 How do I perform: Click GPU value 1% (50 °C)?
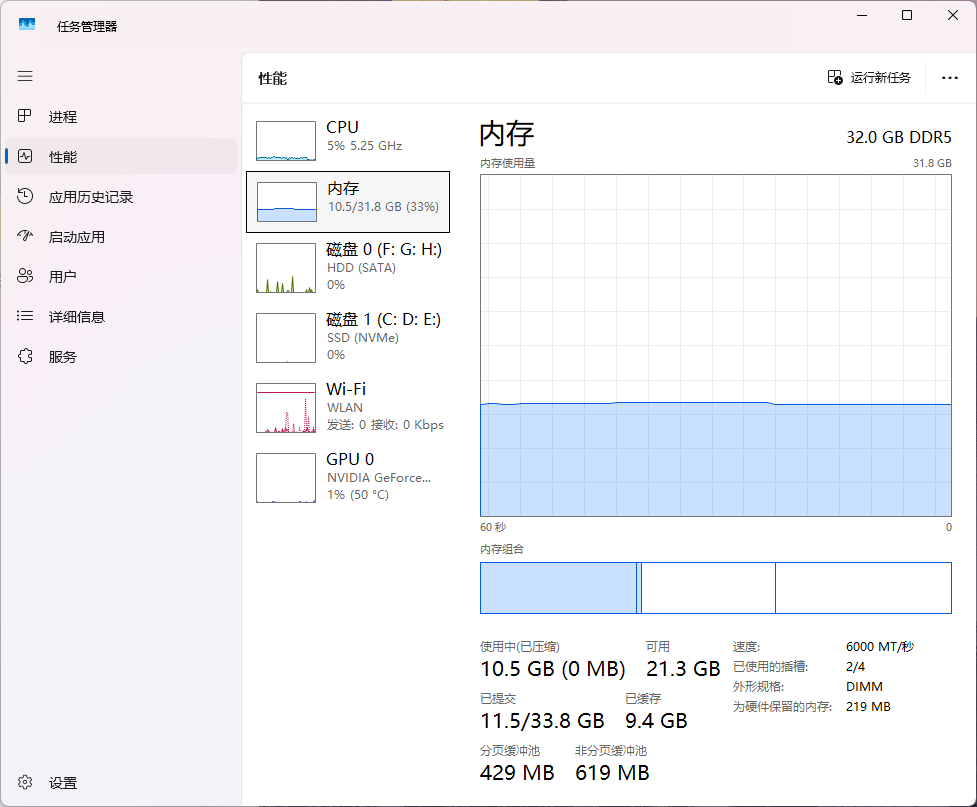click(358, 495)
